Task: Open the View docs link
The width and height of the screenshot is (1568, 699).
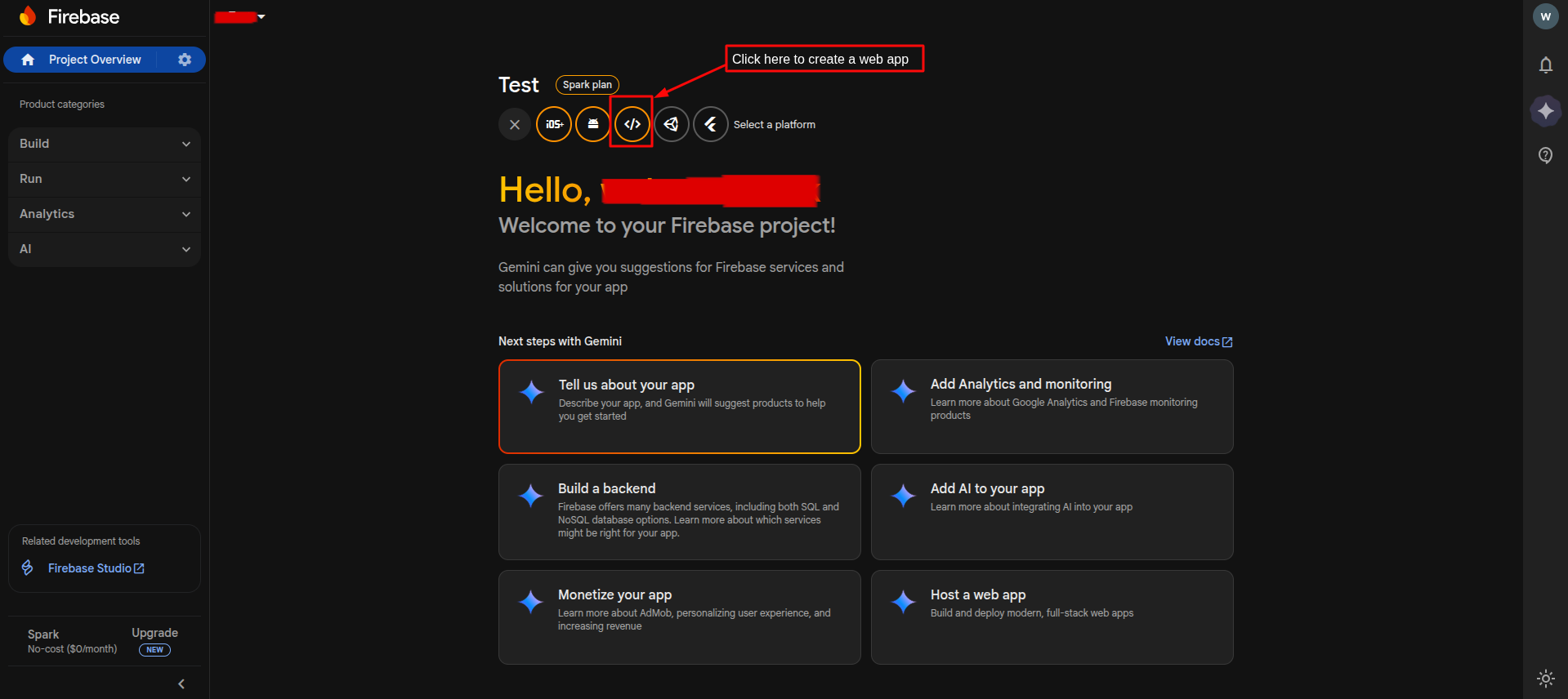Action: tap(1198, 341)
